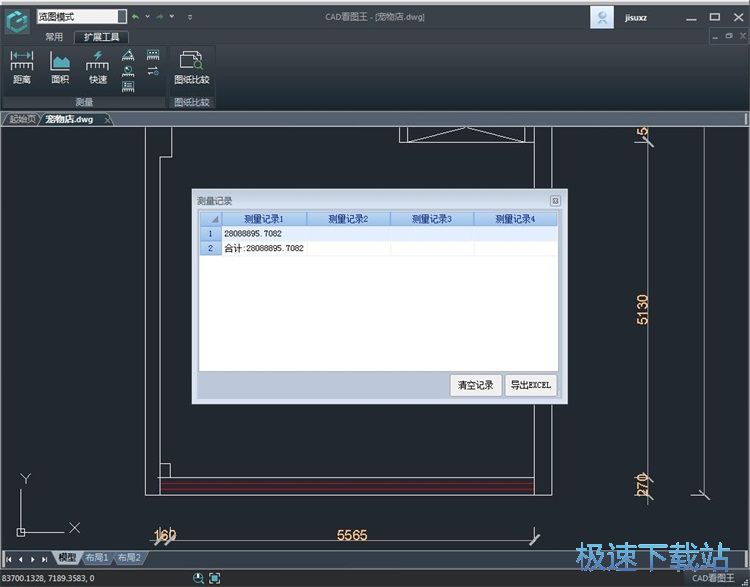Click the zoom window icon in status bar
Image resolution: width=750 pixels, height=587 pixels.
[x=198, y=578]
